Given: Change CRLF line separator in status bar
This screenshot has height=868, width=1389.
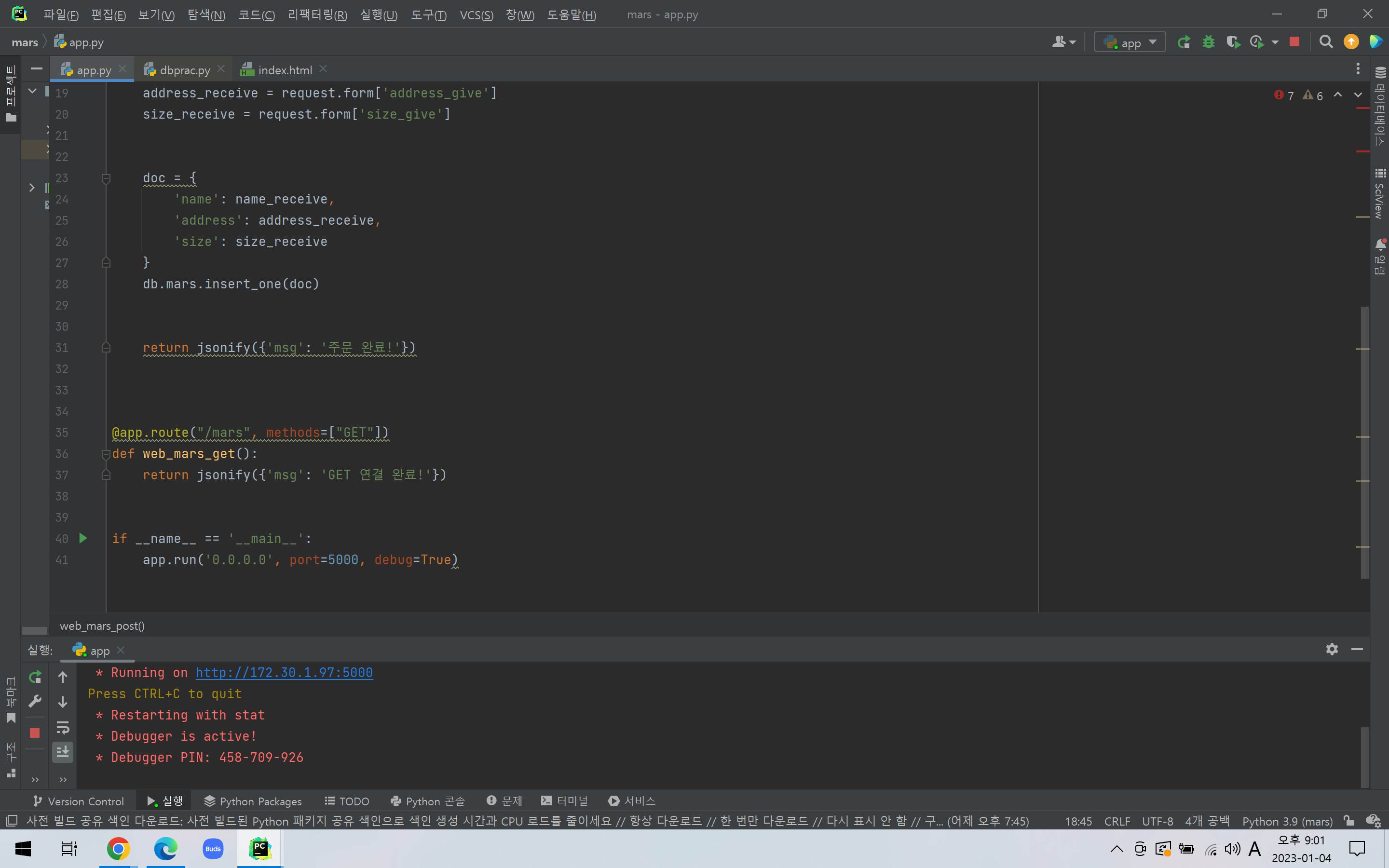Looking at the screenshot, I should (x=1117, y=822).
